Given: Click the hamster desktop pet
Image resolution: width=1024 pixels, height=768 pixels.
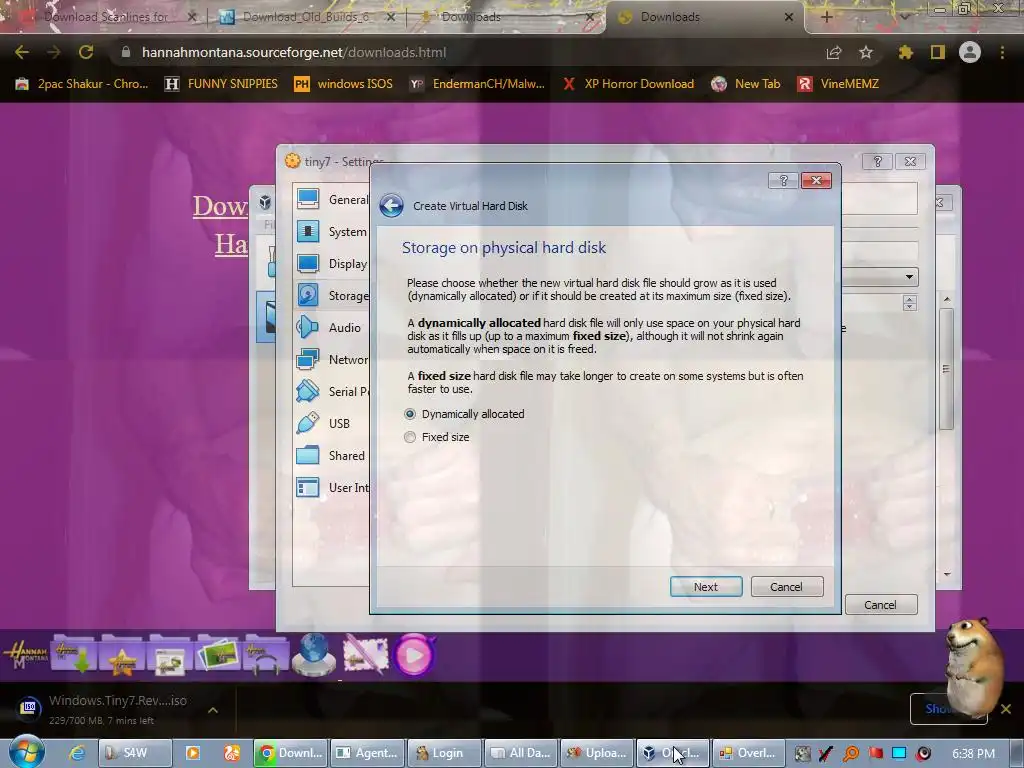Looking at the screenshot, I should tap(975, 668).
